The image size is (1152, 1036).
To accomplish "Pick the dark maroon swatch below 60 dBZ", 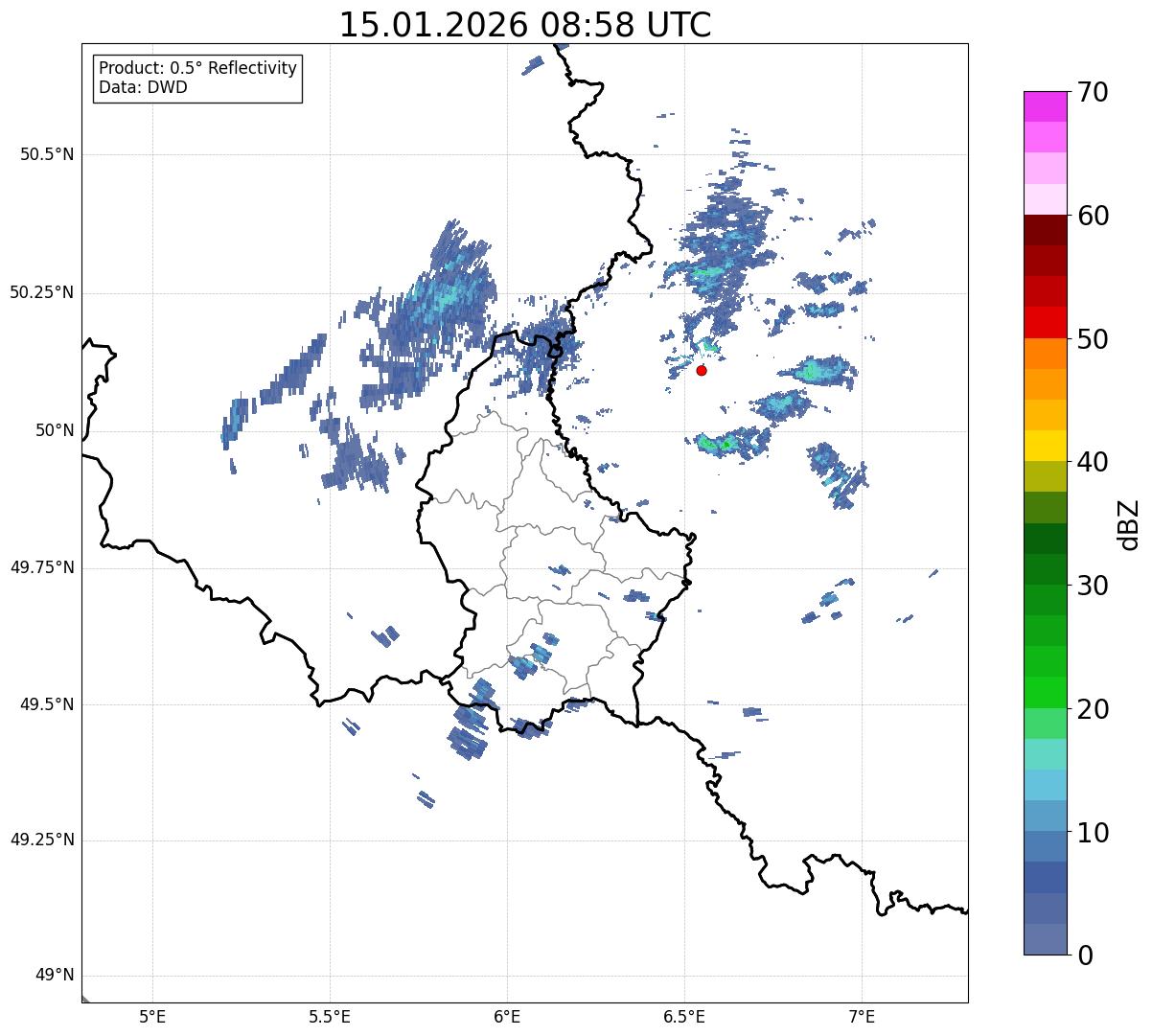I will (1046, 230).
